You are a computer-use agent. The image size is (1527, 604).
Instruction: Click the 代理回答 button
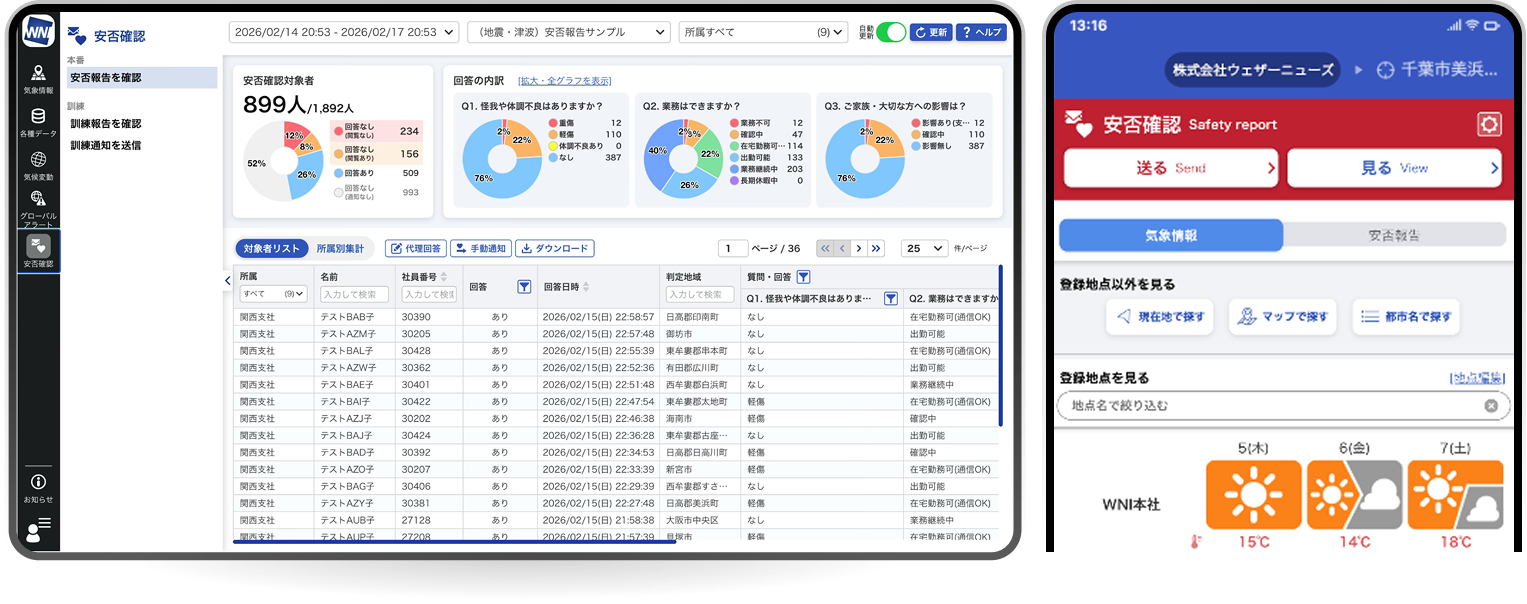pos(416,248)
